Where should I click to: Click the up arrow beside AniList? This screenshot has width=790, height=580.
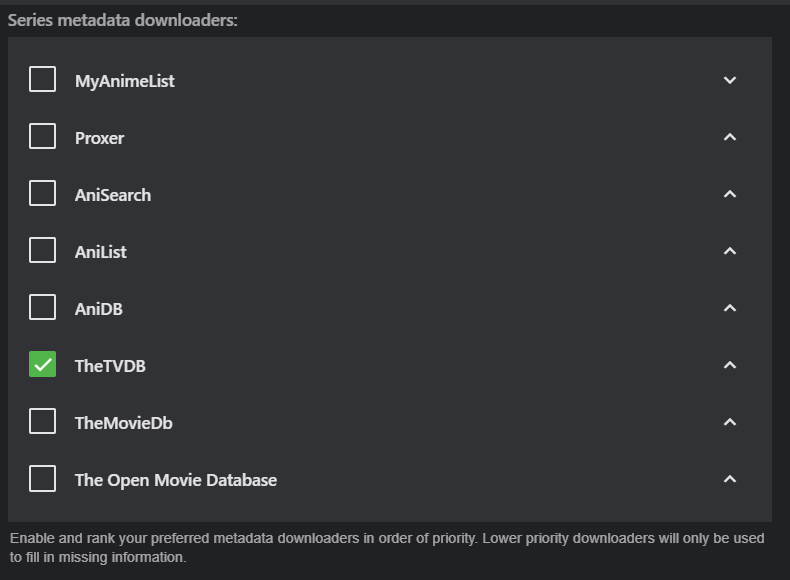[730, 251]
